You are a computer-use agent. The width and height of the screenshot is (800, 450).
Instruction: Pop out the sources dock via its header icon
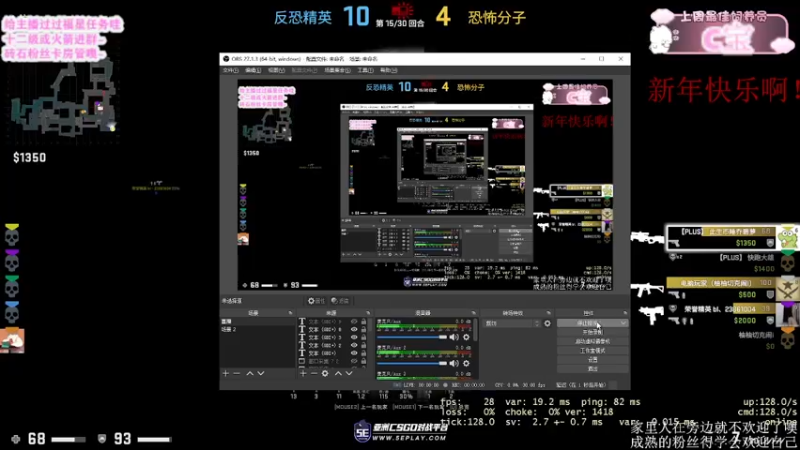tap(368, 313)
